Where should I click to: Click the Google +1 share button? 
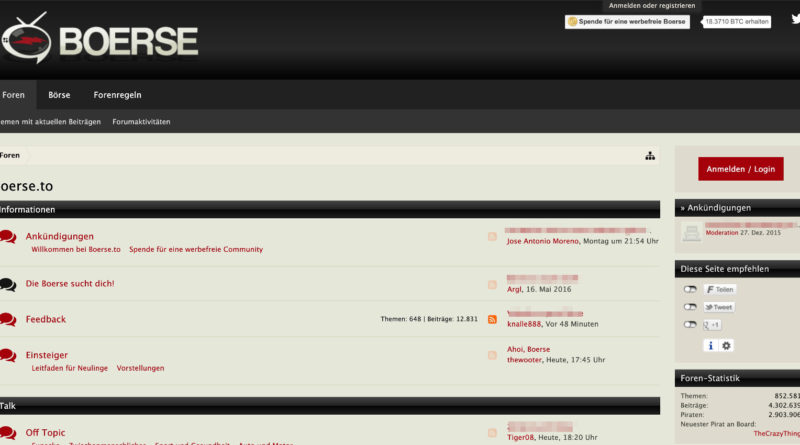(x=712, y=325)
